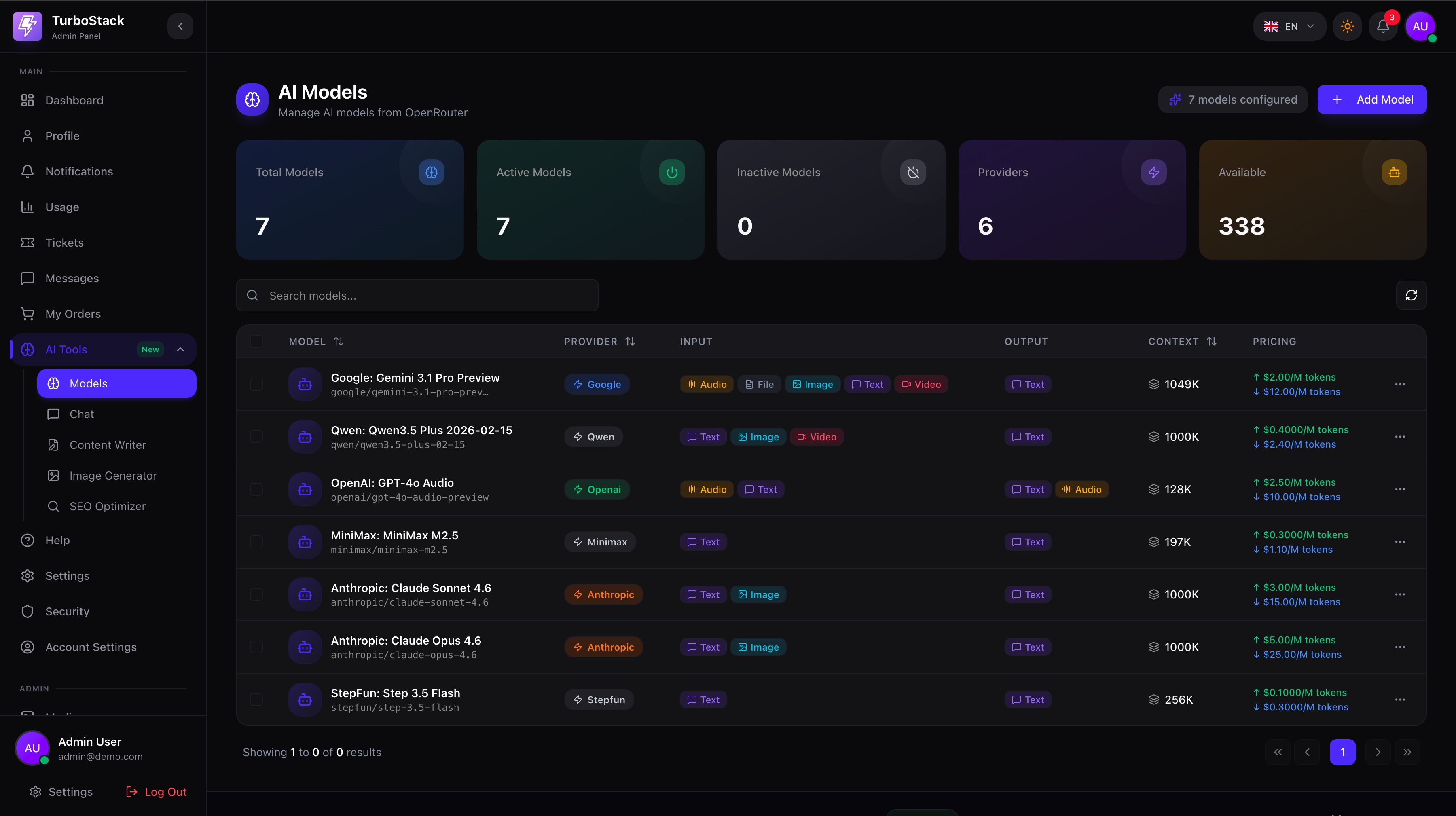Open the notifications bell icon

coord(1382,27)
